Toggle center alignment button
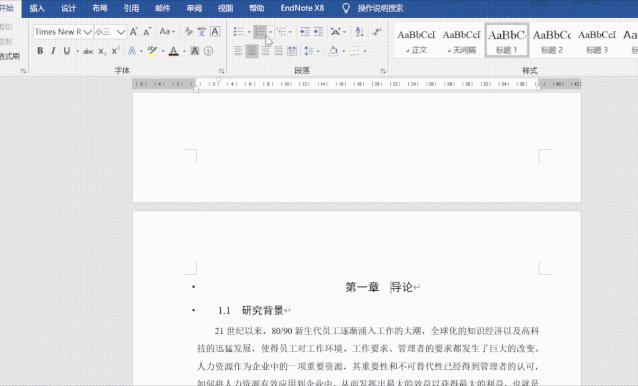Screen dimensions: 638x386 (252, 51)
